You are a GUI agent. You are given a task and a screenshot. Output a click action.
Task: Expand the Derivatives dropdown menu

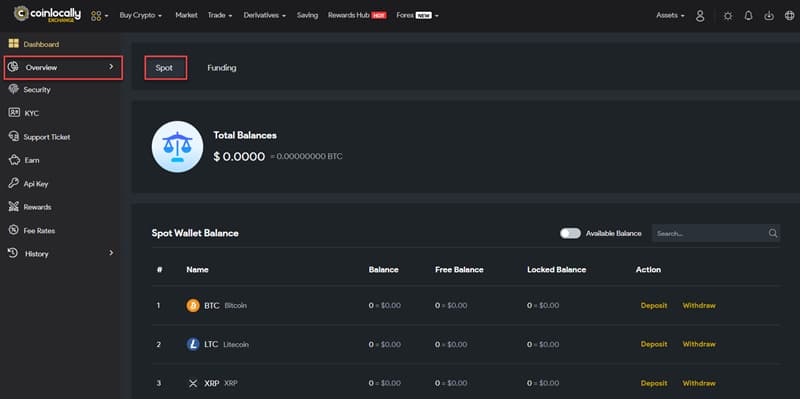coord(265,15)
